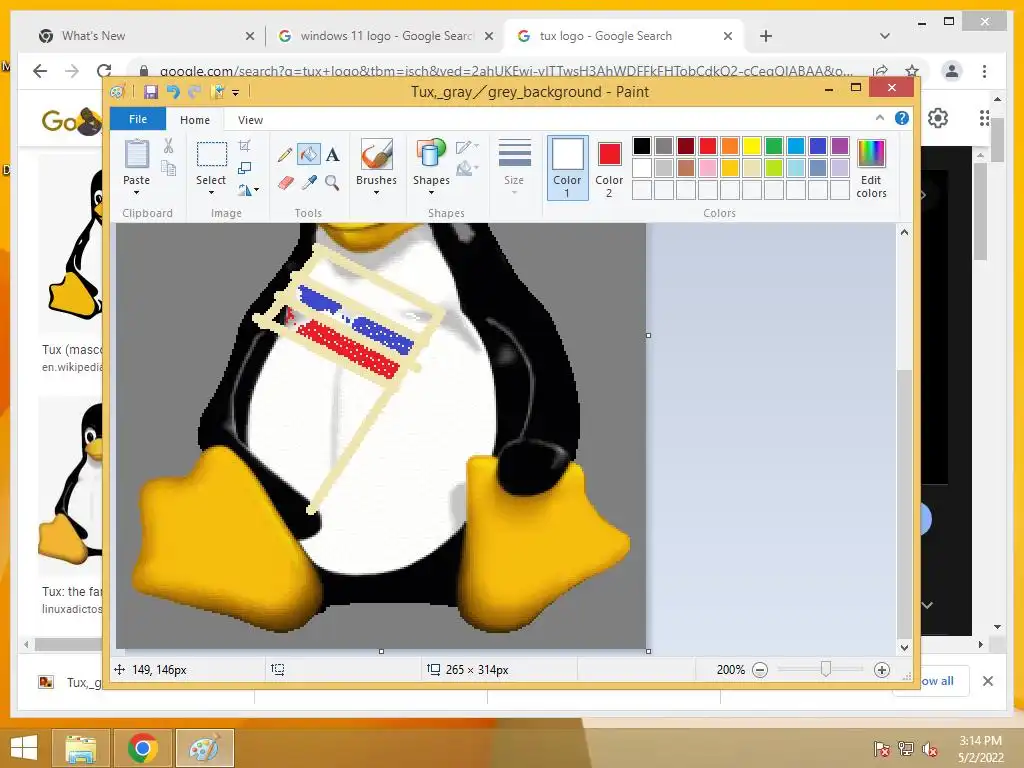Close the Chrome downloads bar
This screenshot has height=768, width=1024.
988,681
